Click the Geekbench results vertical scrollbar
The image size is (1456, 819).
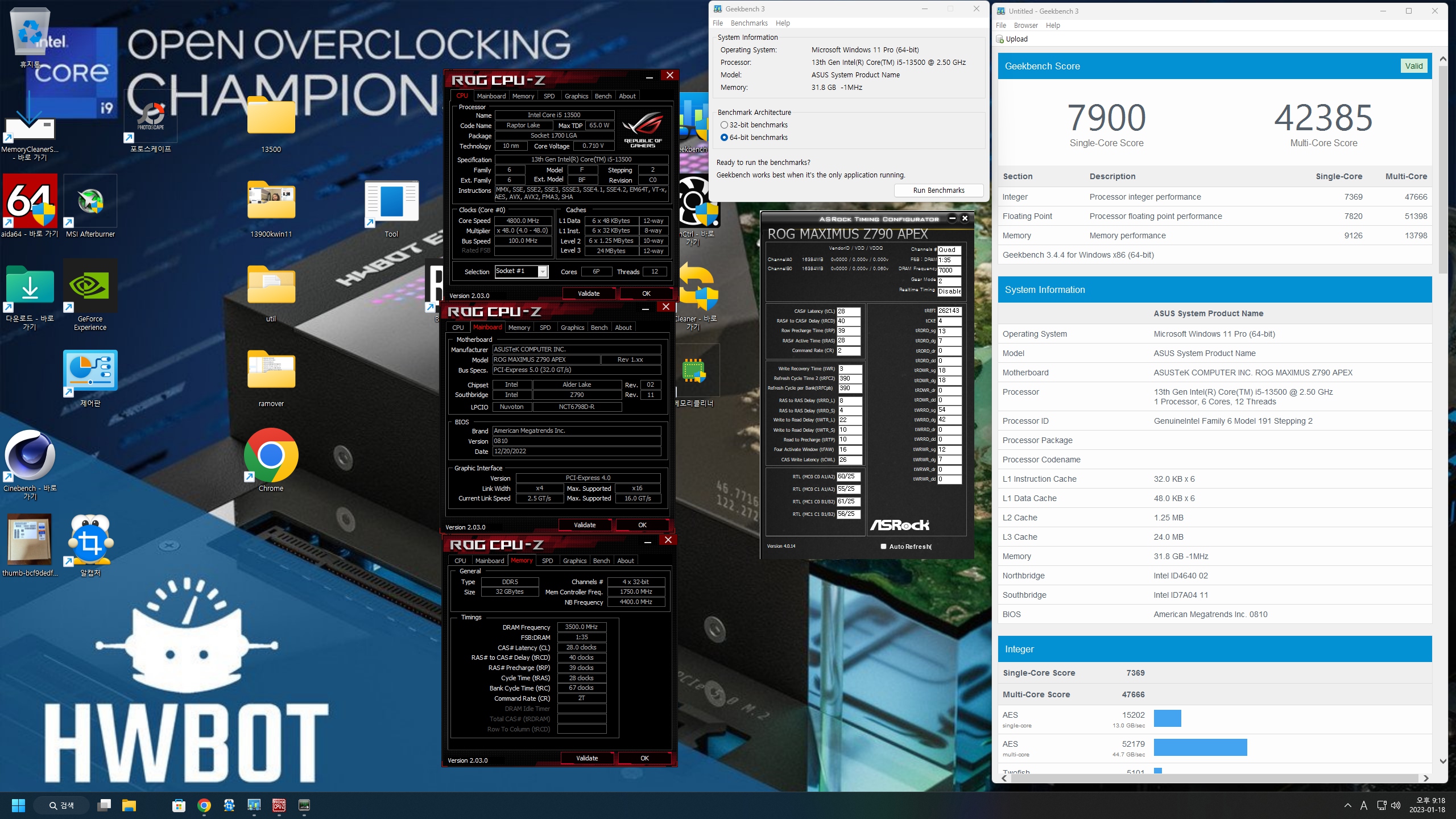(1443, 171)
